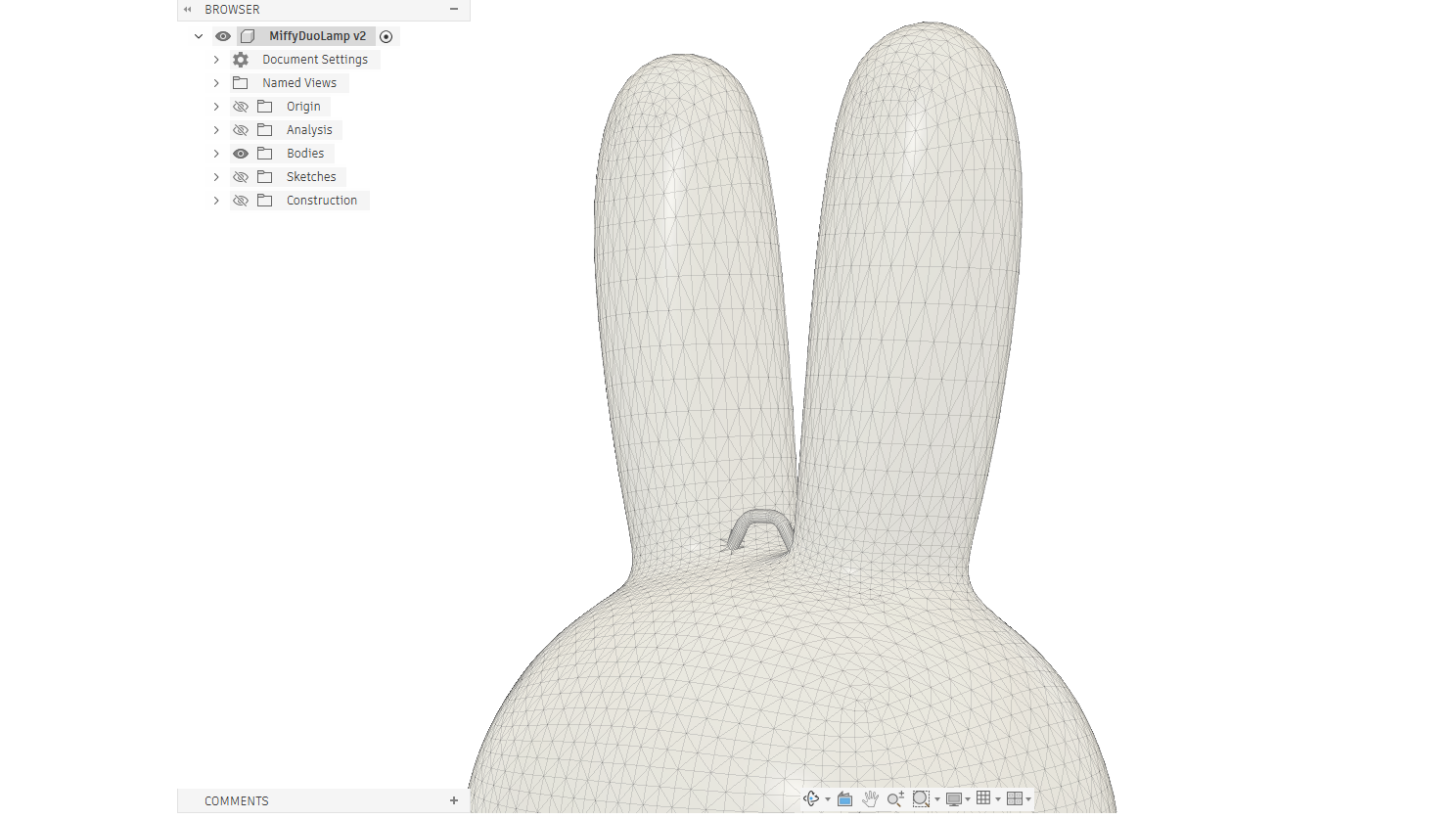Click the Analysis folder icon

[x=265, y=130]
